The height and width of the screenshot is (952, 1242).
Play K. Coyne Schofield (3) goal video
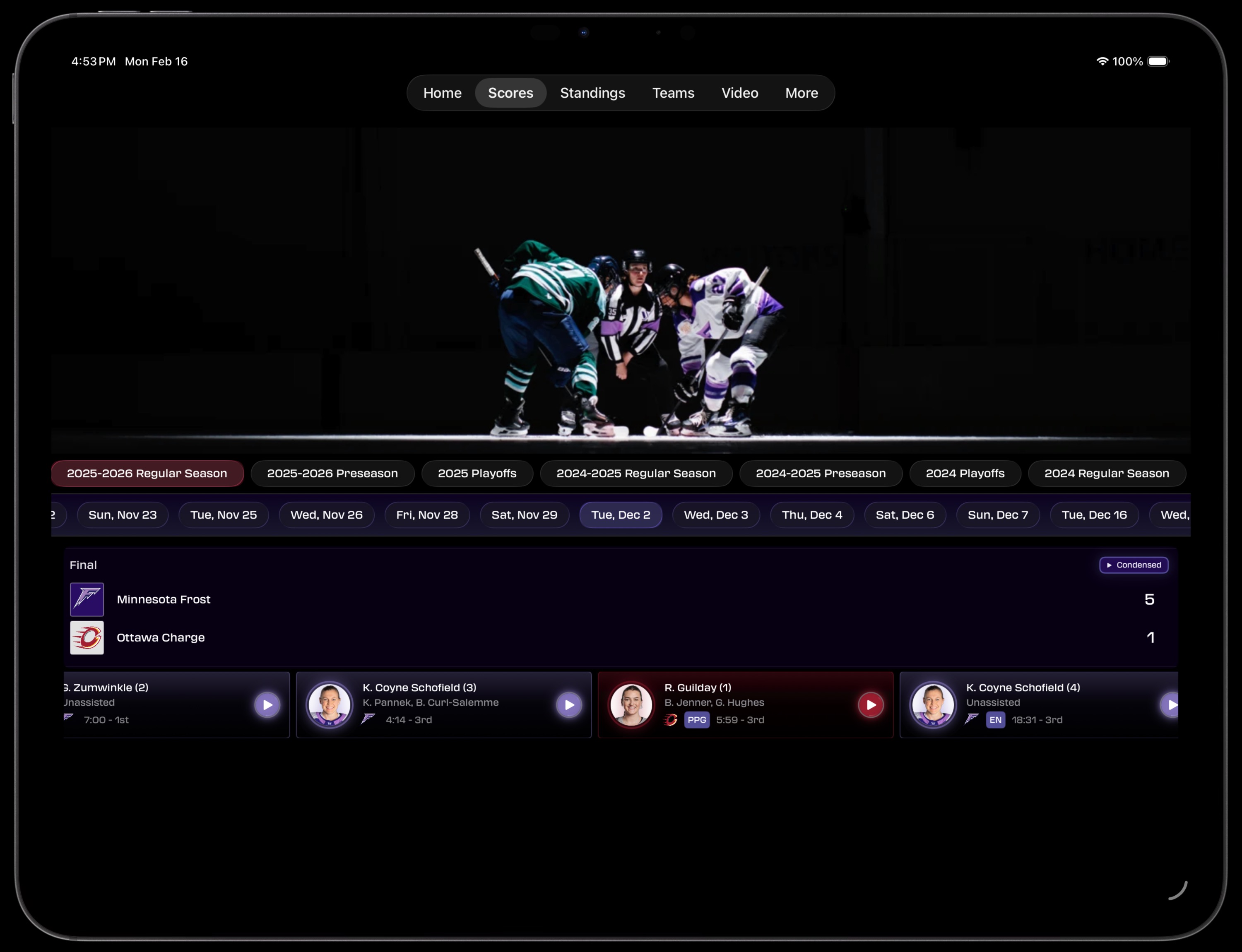[x=568, y=704]
